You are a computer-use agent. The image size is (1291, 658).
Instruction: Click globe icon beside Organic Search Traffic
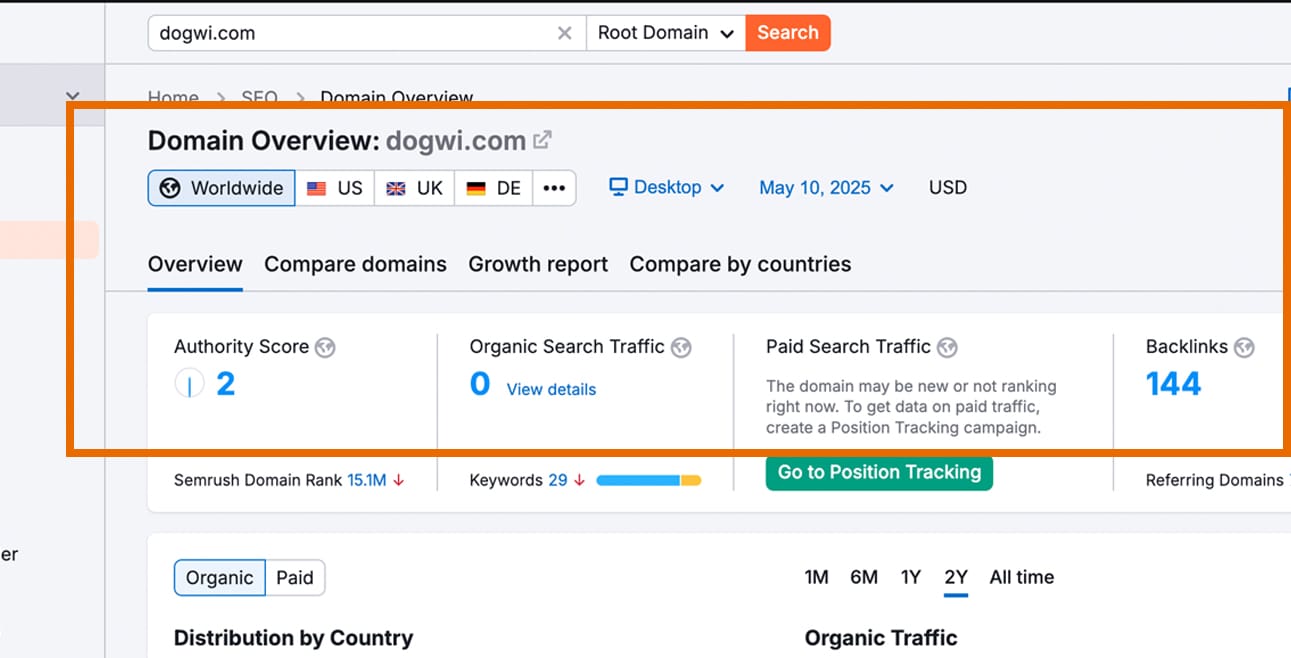(x=681, y=348)
